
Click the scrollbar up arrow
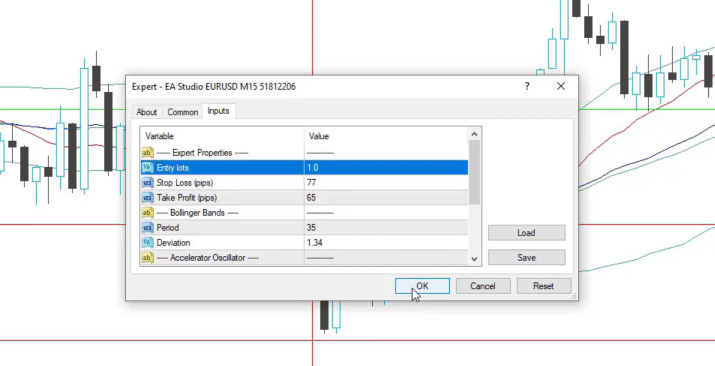pos(474,134)
